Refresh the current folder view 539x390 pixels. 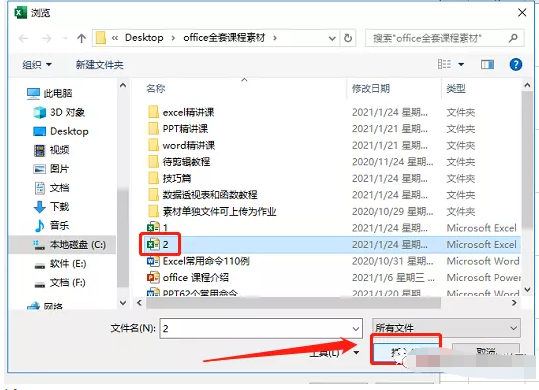pyautogui.click(x=348, y=38)
